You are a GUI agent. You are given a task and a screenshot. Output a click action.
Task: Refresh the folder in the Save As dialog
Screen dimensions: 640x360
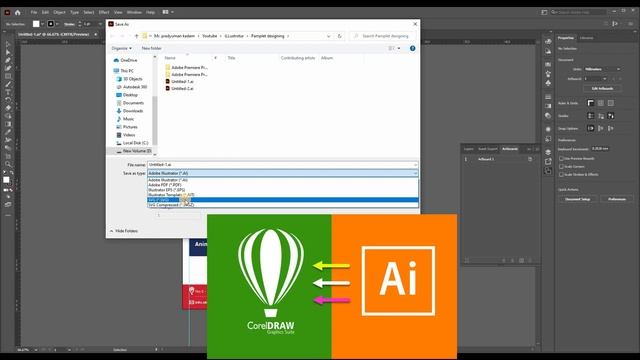click(x=339, y=36)
